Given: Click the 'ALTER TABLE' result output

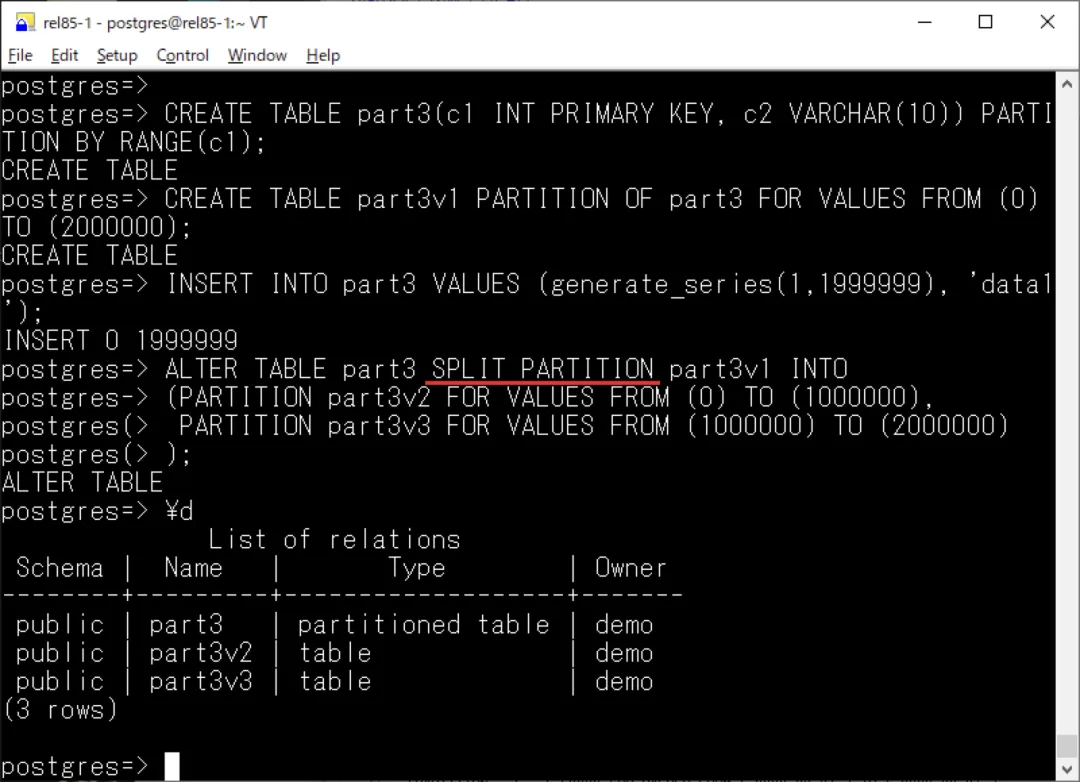Looking at the screenshot, I should pyautogui.click(x=83, y=482).
